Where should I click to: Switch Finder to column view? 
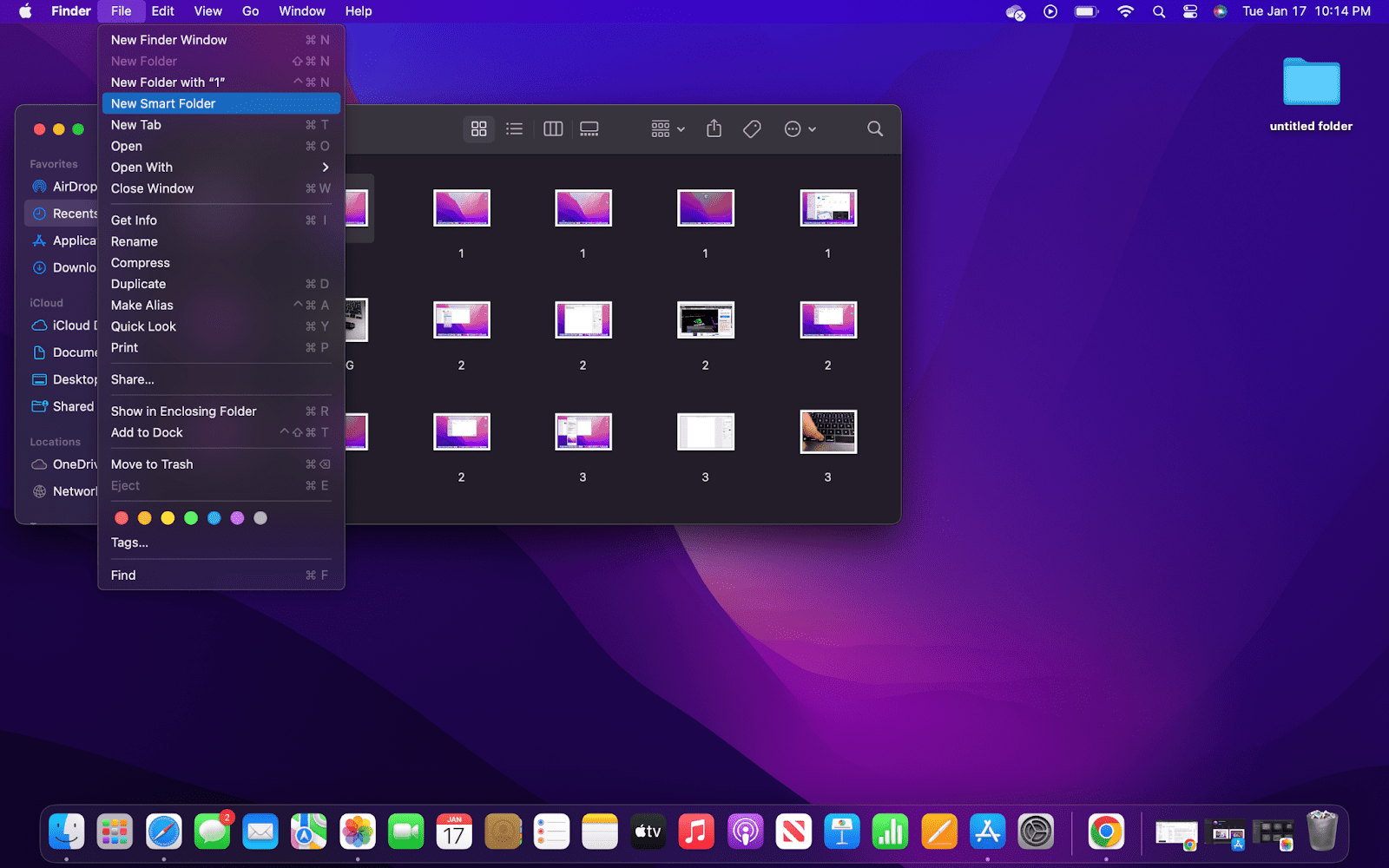tap(553, 128)
